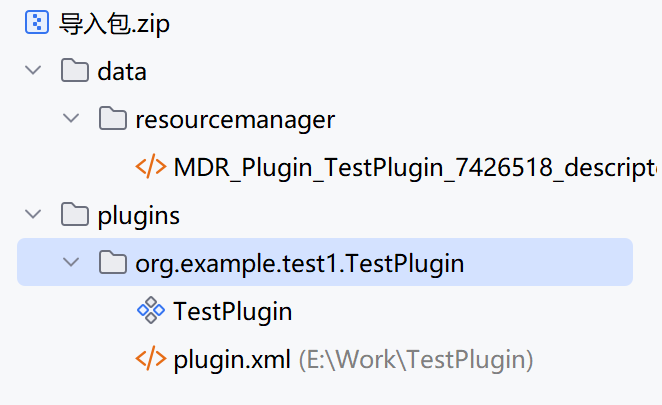Click the TestPlugin module diamond icon
662x405 pixels.
(151, 311)
